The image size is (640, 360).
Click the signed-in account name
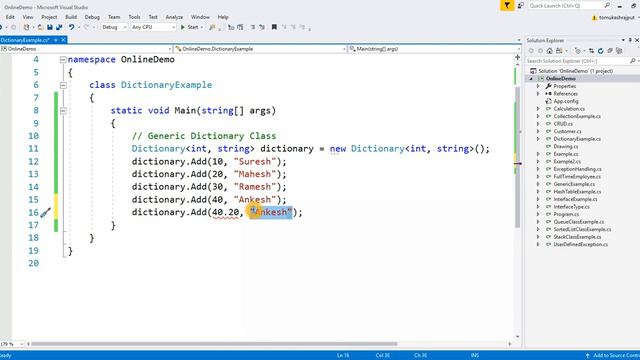pos(616,18)
